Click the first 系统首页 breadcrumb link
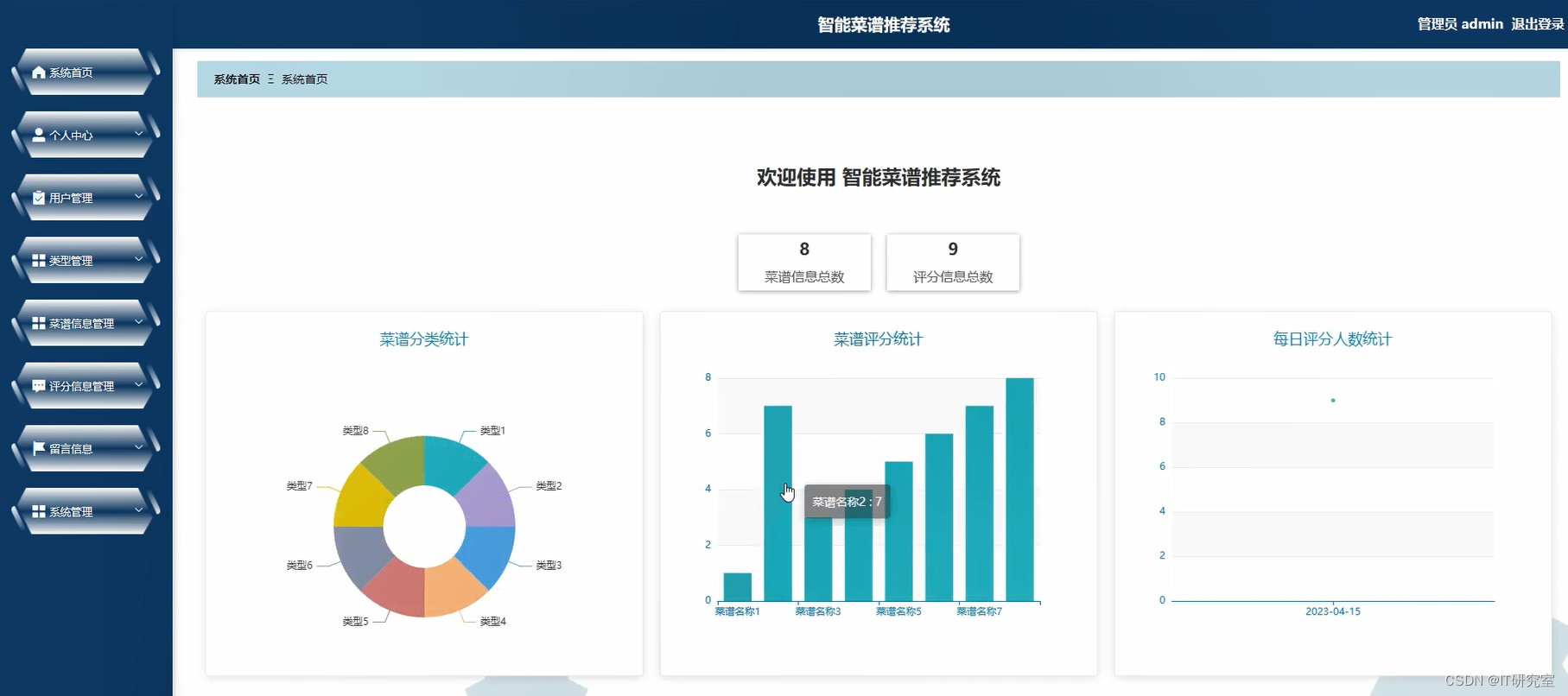The height and width of the screenshot is (696, 1568). coord(237,79)
